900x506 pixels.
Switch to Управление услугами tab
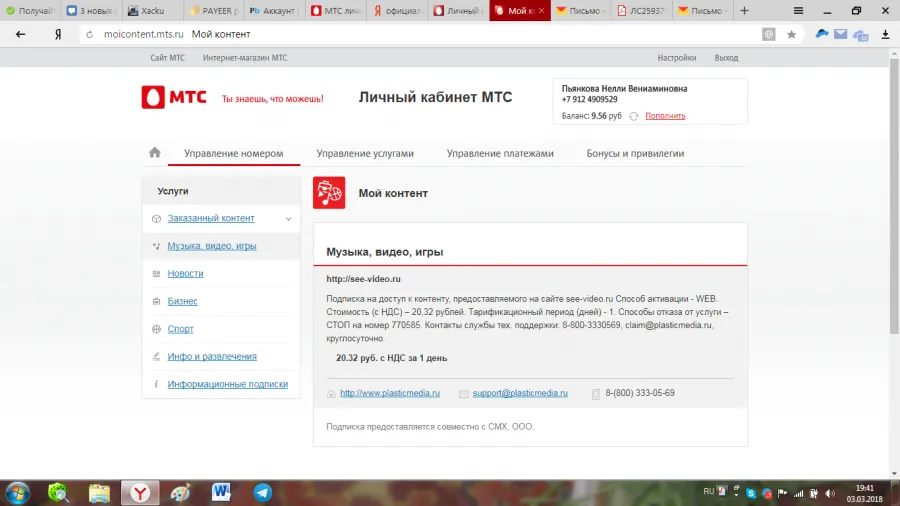[x=365, y=153]
